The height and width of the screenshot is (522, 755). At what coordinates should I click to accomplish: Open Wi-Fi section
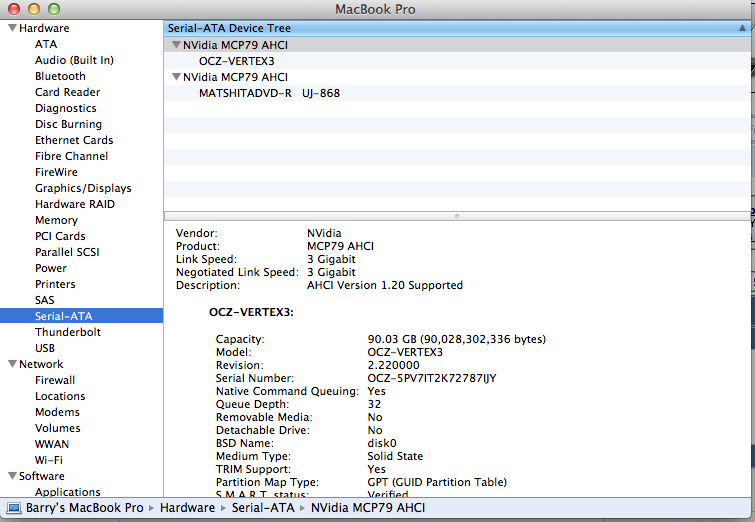coord(49,460)
